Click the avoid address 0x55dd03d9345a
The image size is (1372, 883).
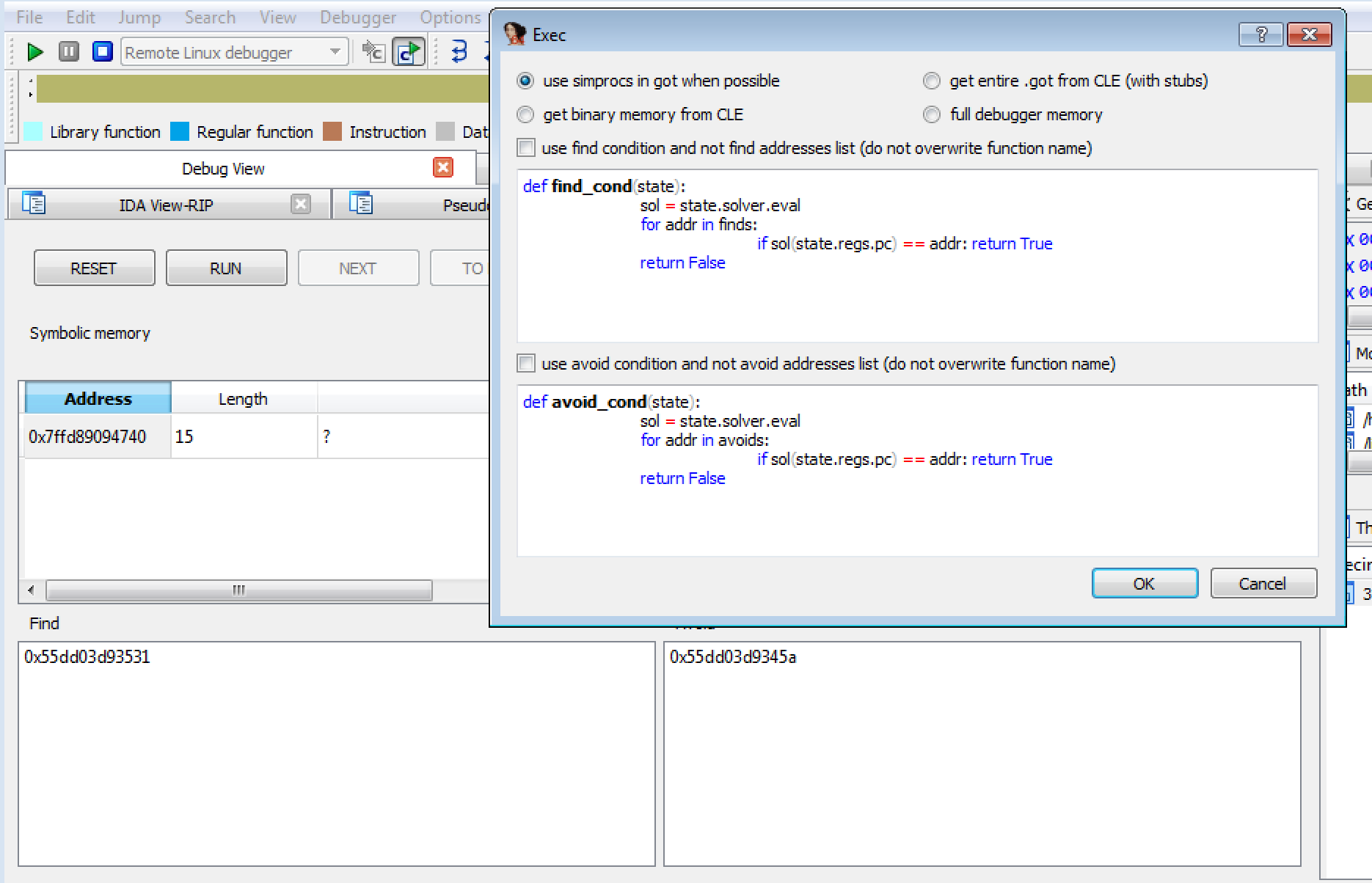point(733,657)
